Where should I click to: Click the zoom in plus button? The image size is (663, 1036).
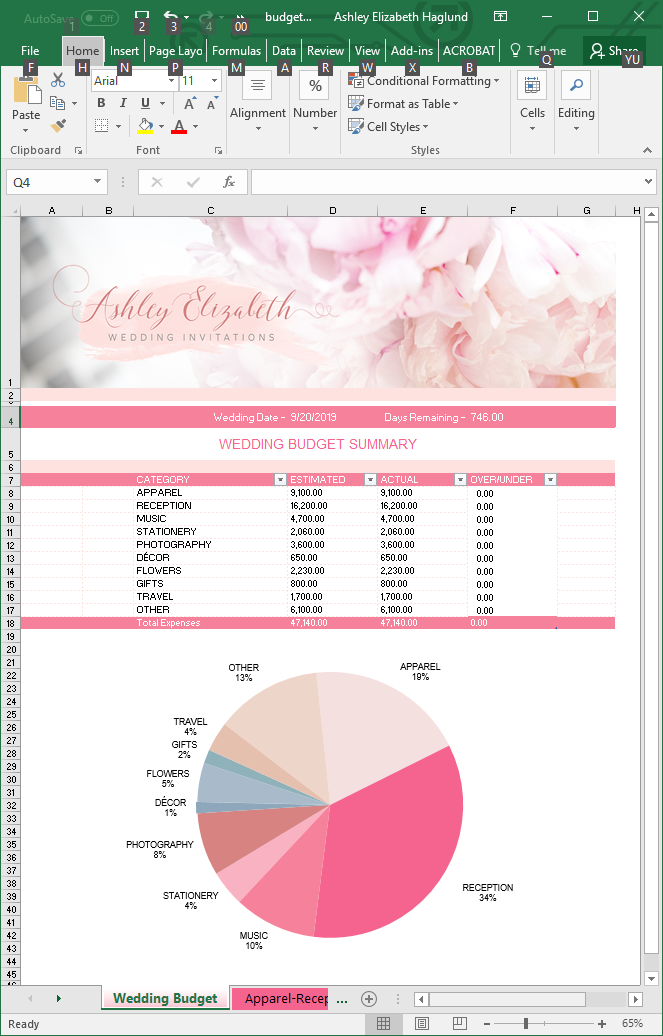tap(602, 1024)
